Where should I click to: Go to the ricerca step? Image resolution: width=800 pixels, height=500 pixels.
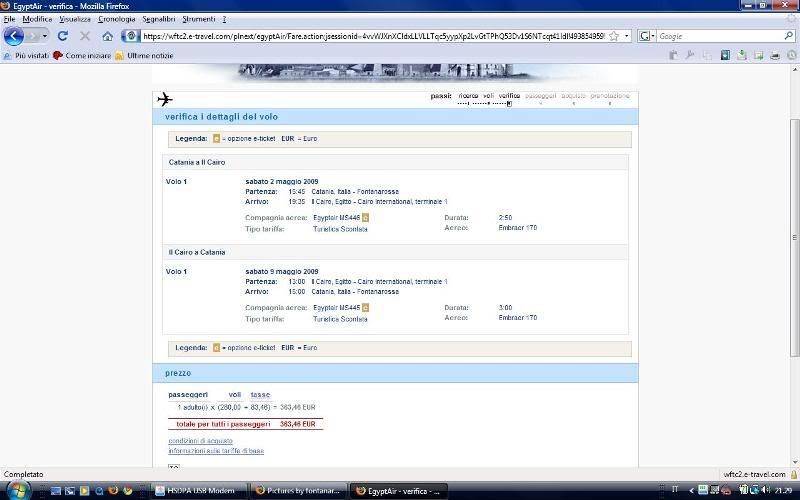[x=468, y=96]
